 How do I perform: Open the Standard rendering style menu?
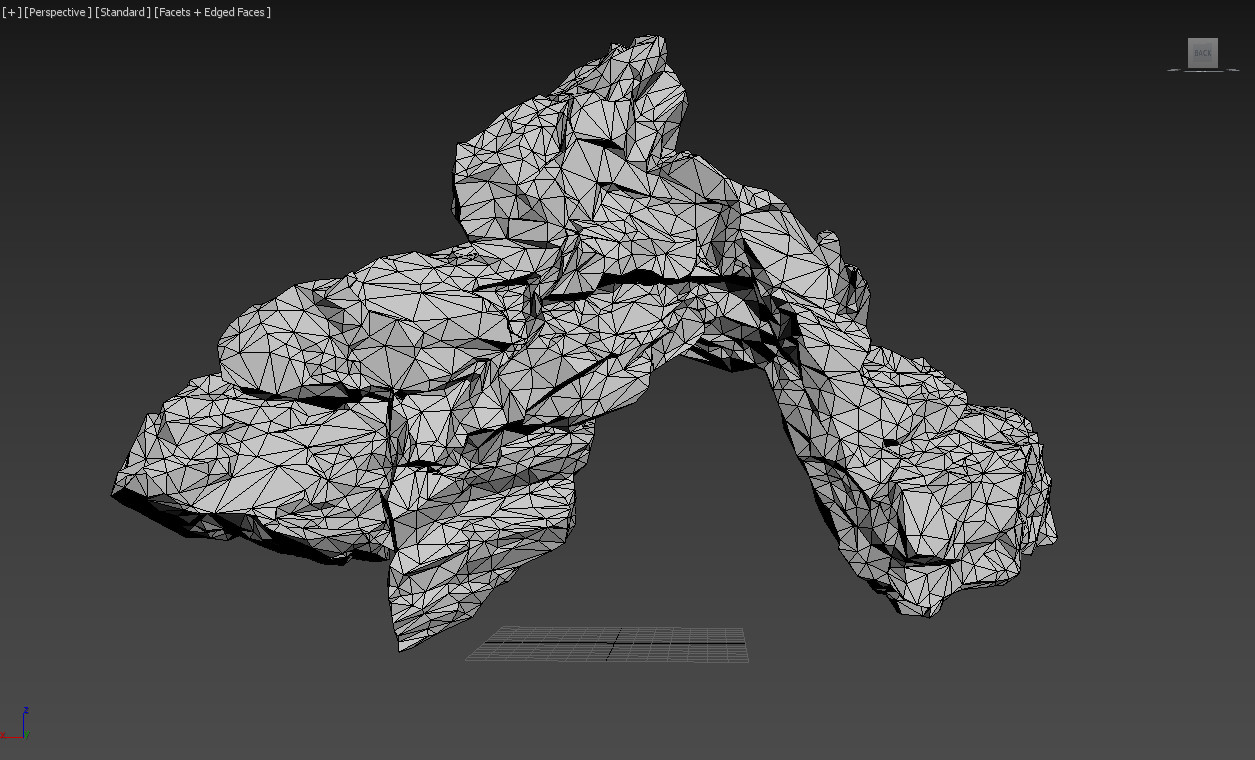pyautogui.click(x=120, y=12)
